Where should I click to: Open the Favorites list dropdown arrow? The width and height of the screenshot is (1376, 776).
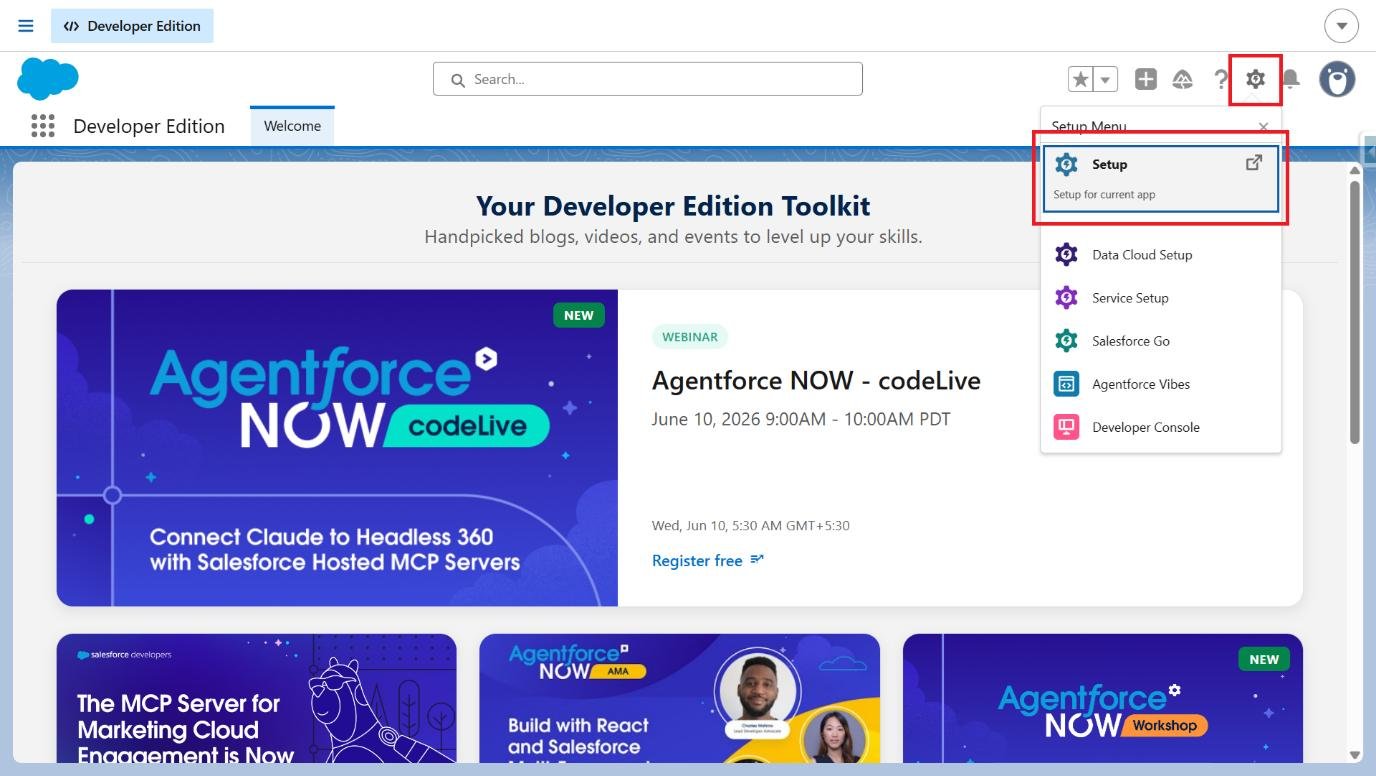click(1105, 79)
